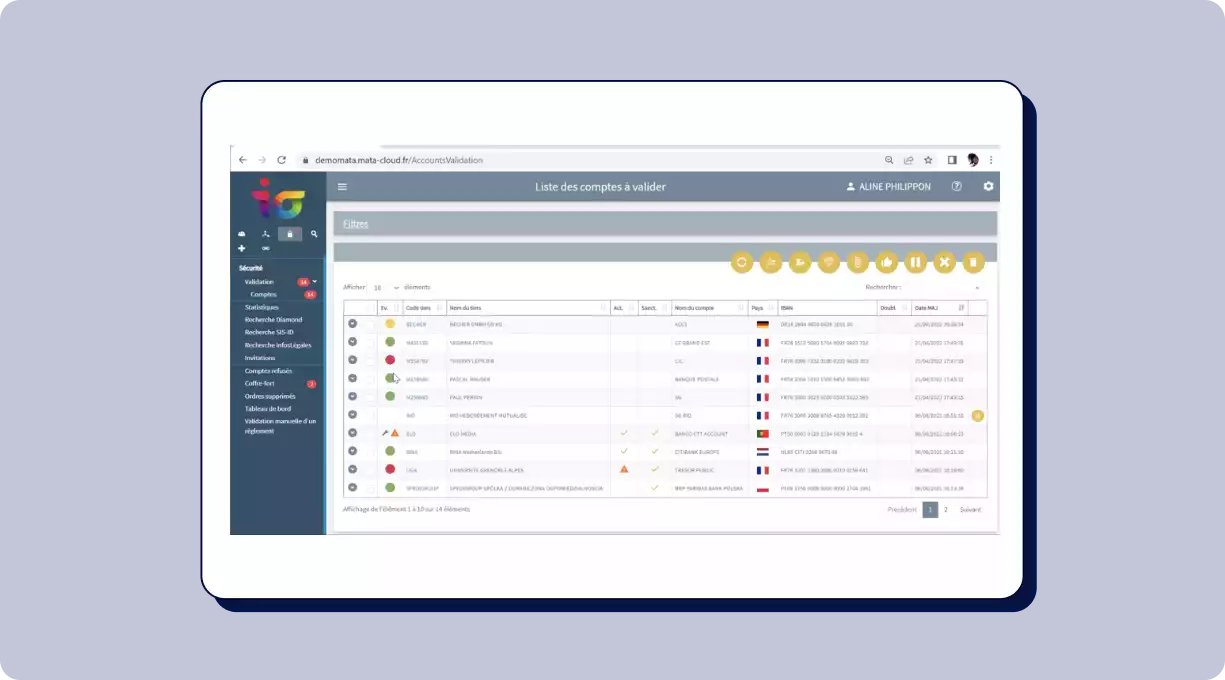Click the help question mark icon
Screen dimensions: 1225x680
click(957, 187)
